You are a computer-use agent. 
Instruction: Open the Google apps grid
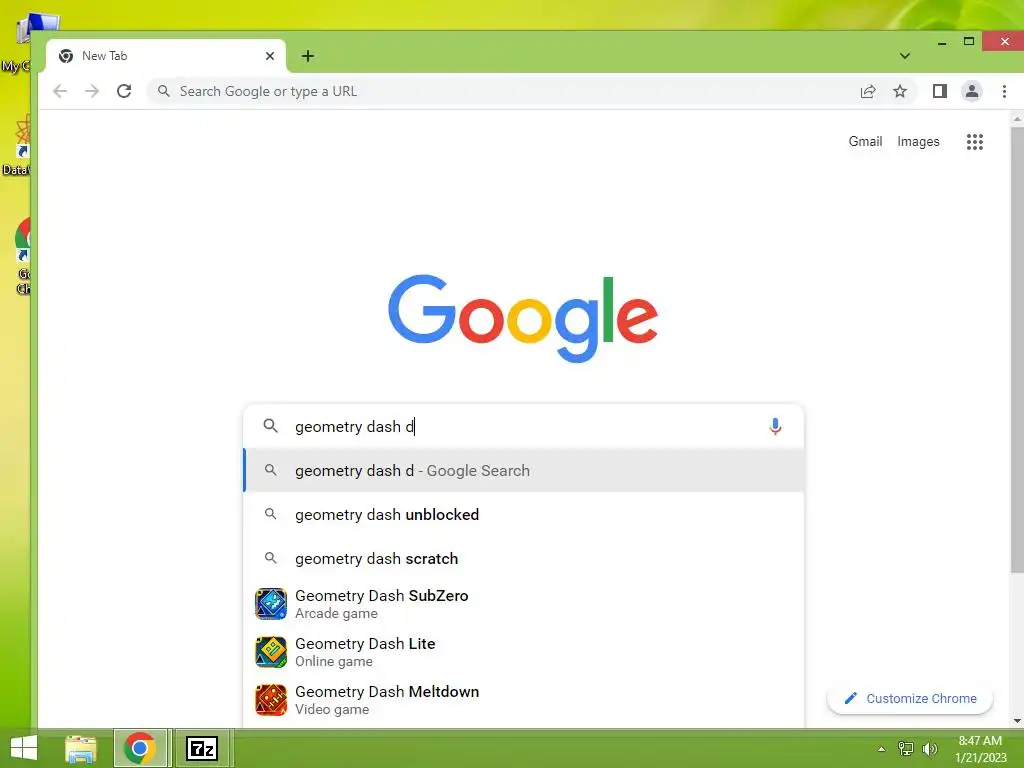point(974,142)
